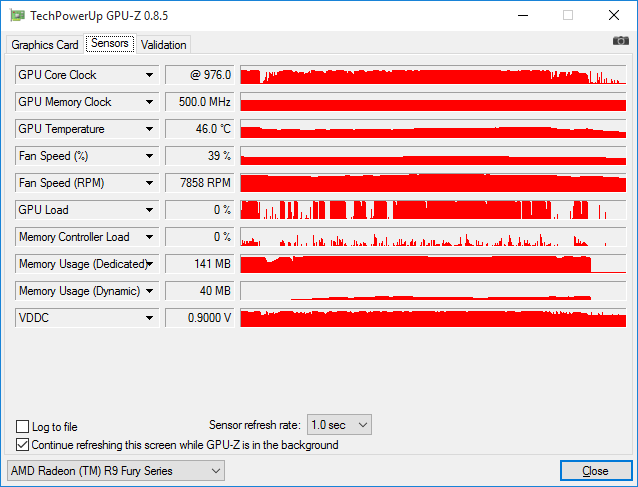Click the GPU Load history graph
638x487 pixels.
[x=433, y=210]
